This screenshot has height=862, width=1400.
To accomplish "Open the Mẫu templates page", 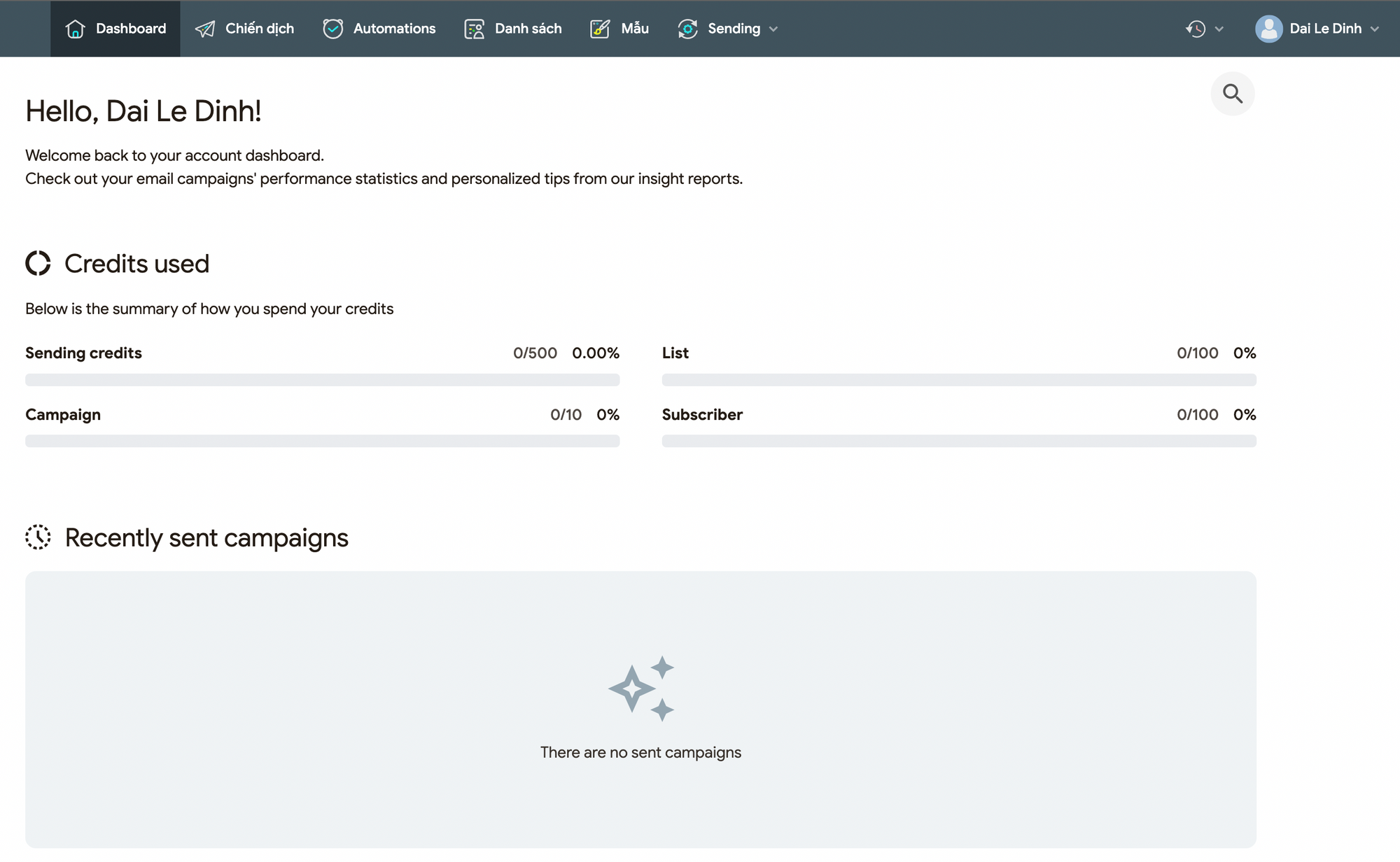I will 634,29.
